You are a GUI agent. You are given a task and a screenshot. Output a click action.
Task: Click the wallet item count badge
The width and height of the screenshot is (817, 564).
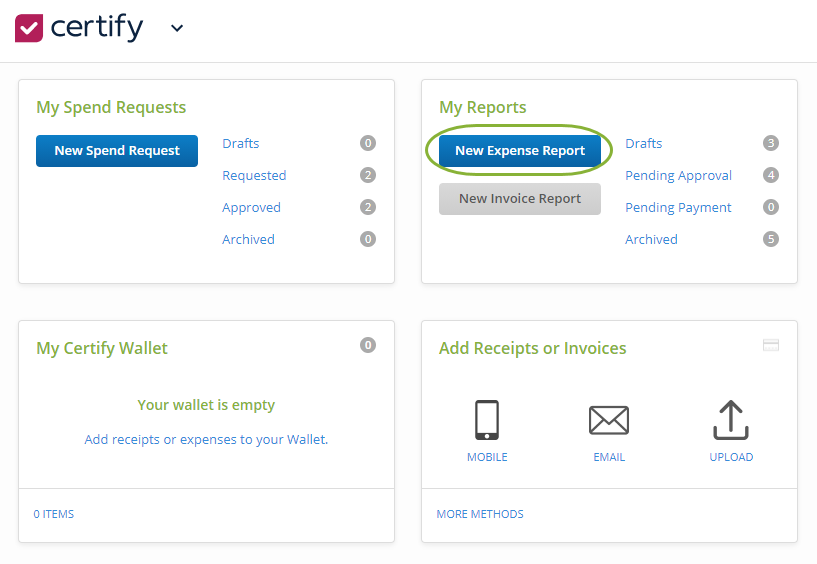click(368, 345)
